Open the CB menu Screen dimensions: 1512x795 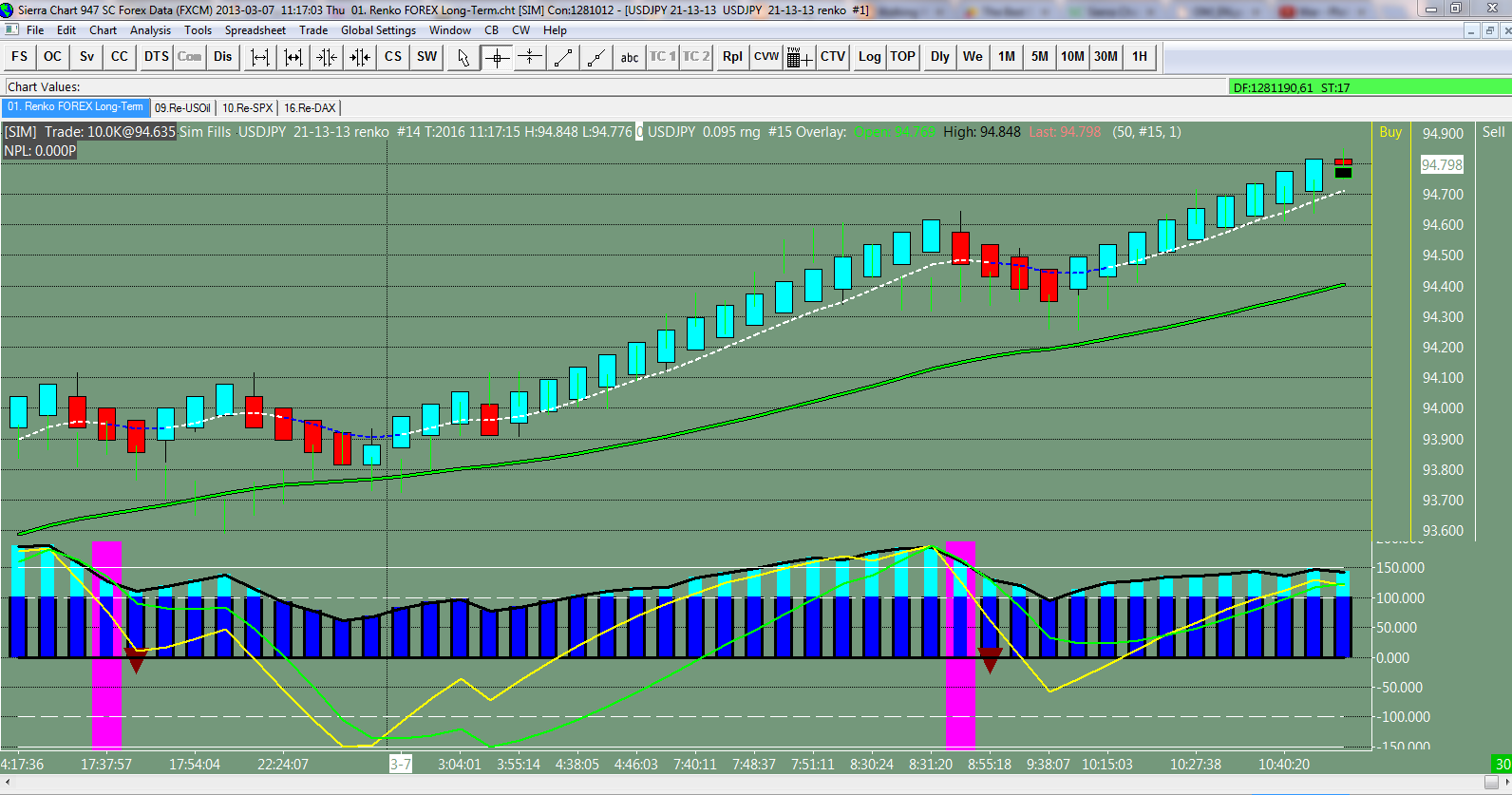492,30
